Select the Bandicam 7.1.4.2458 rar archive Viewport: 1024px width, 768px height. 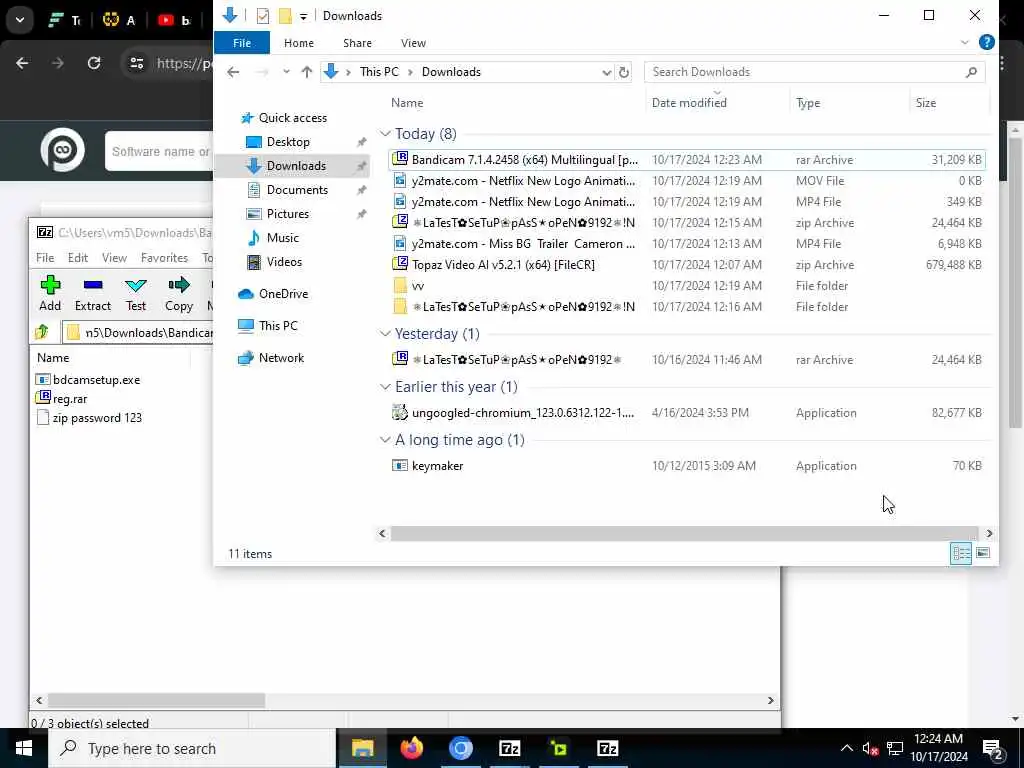(686, 160)
